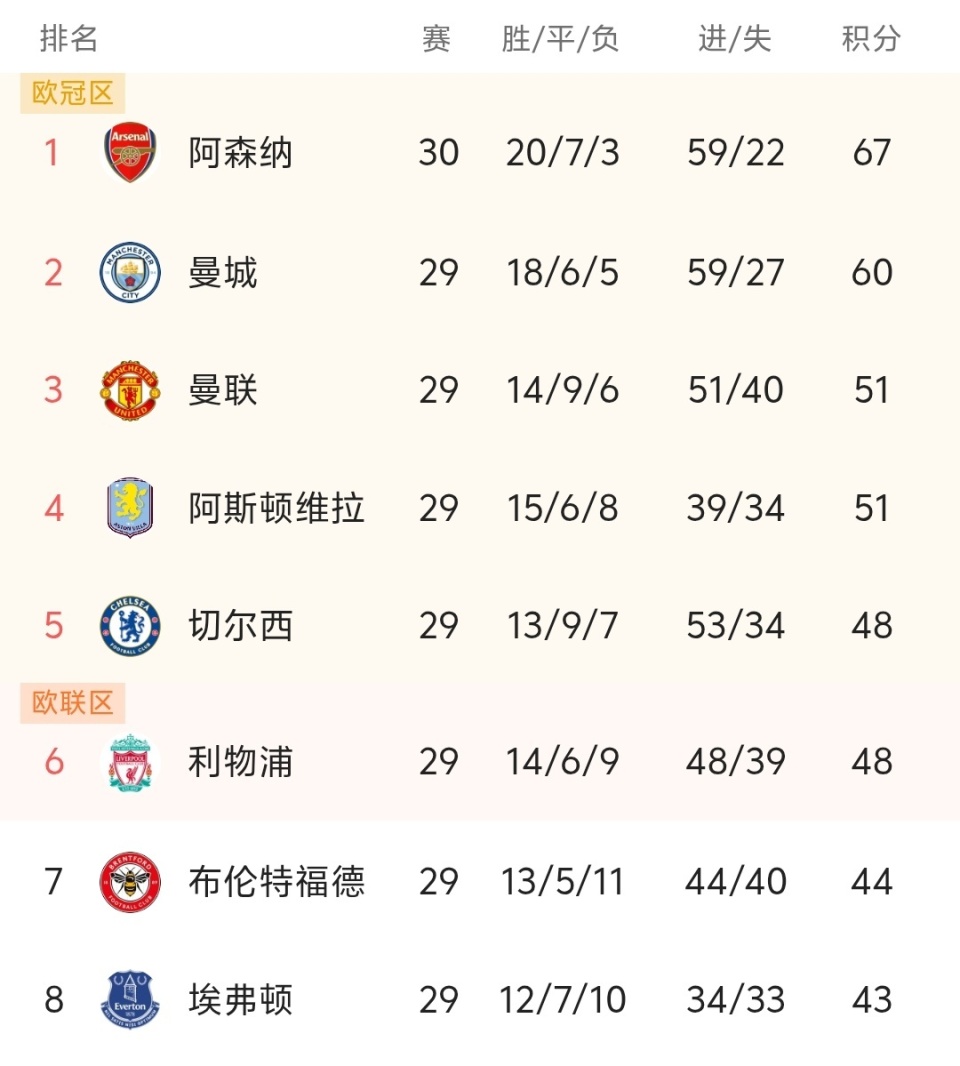This screenshot has width=960, height=1066.
Task: Open team name 阿森纳
Action: [240, 154]
